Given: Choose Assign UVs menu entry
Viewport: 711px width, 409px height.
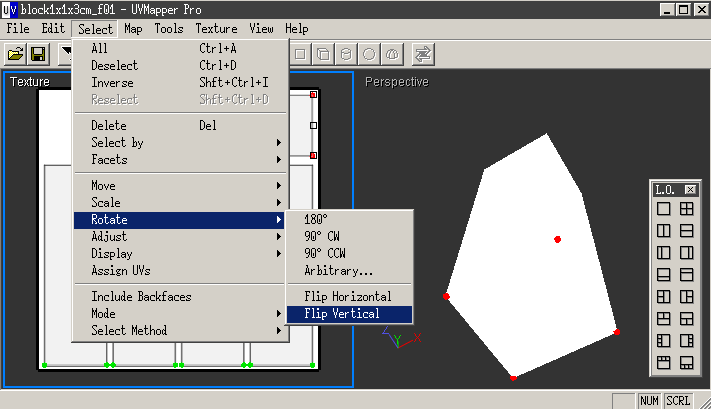Looking at the screenshot, I should 180,271.
